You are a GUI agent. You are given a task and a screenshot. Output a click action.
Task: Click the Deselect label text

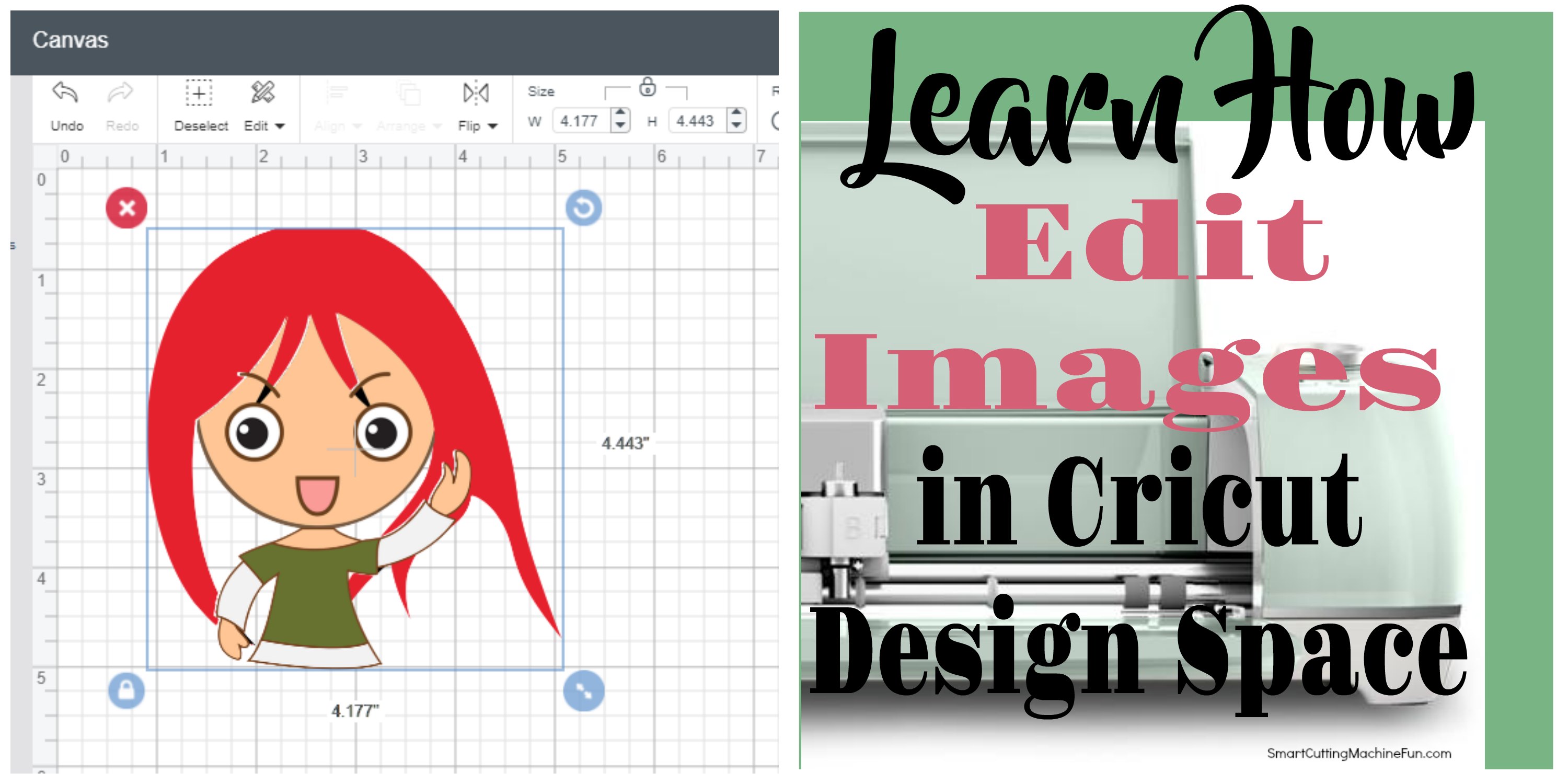pyautogui.click(x=201, y=126)
